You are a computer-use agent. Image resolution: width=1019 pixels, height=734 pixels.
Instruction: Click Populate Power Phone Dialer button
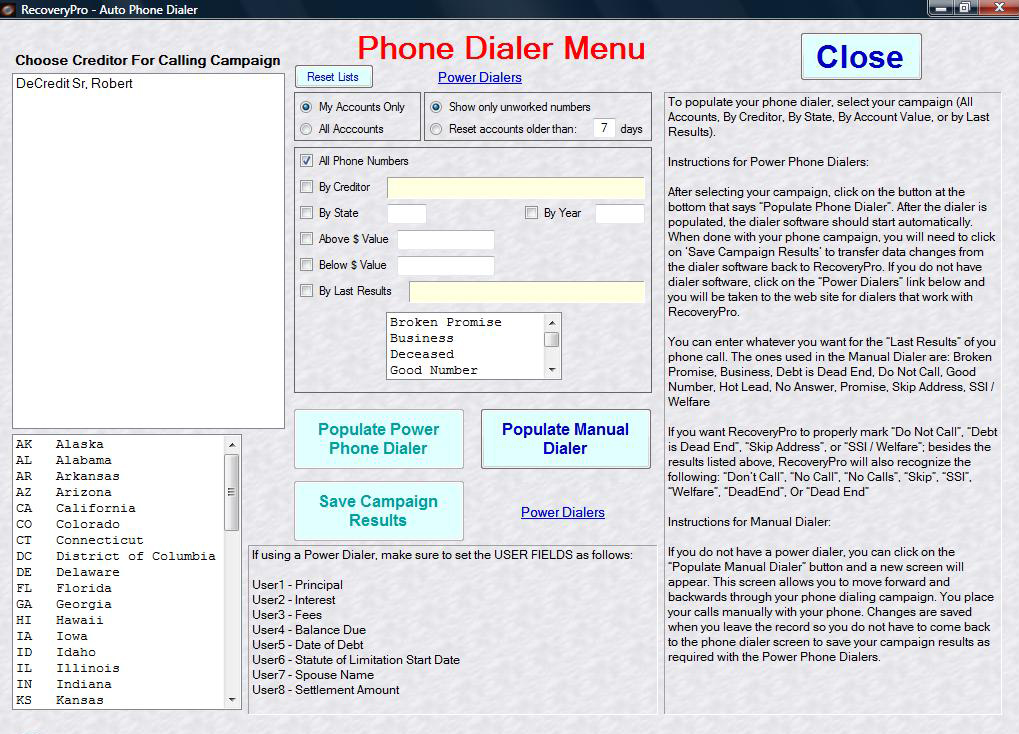(x=379, y=439)
